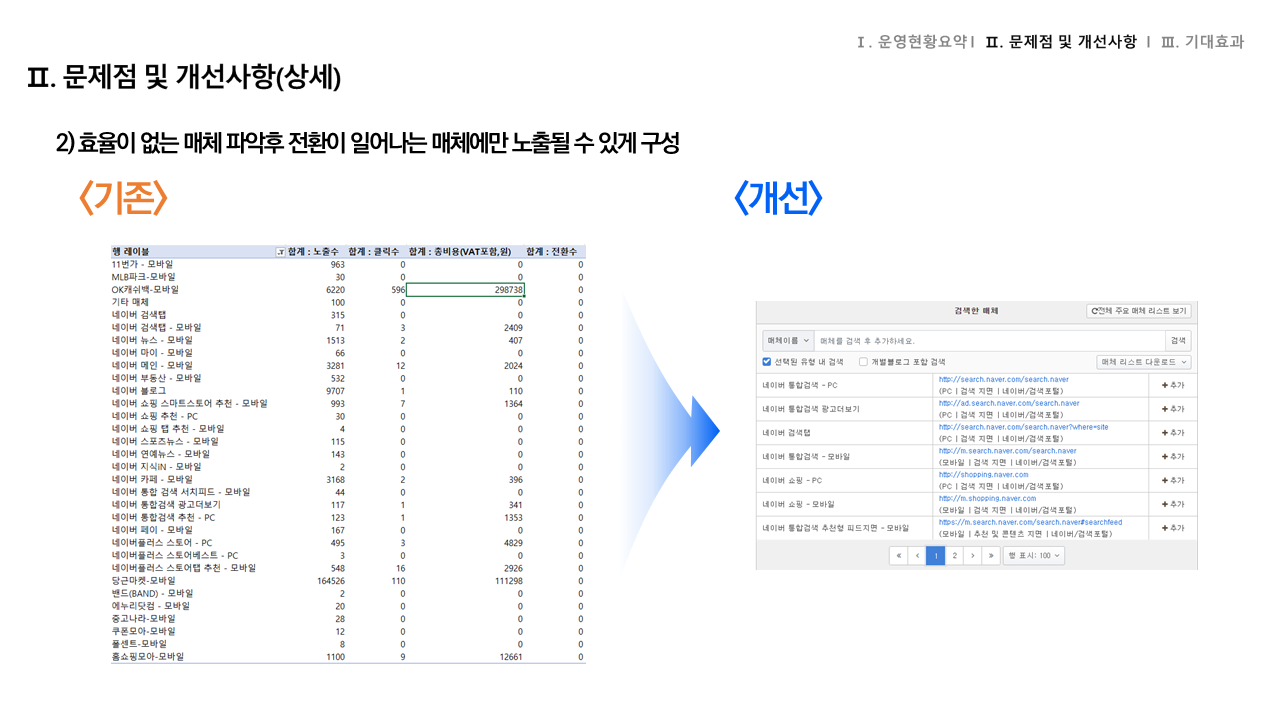Click add button for 네이버 검색탭 row

pos(1172,433)
